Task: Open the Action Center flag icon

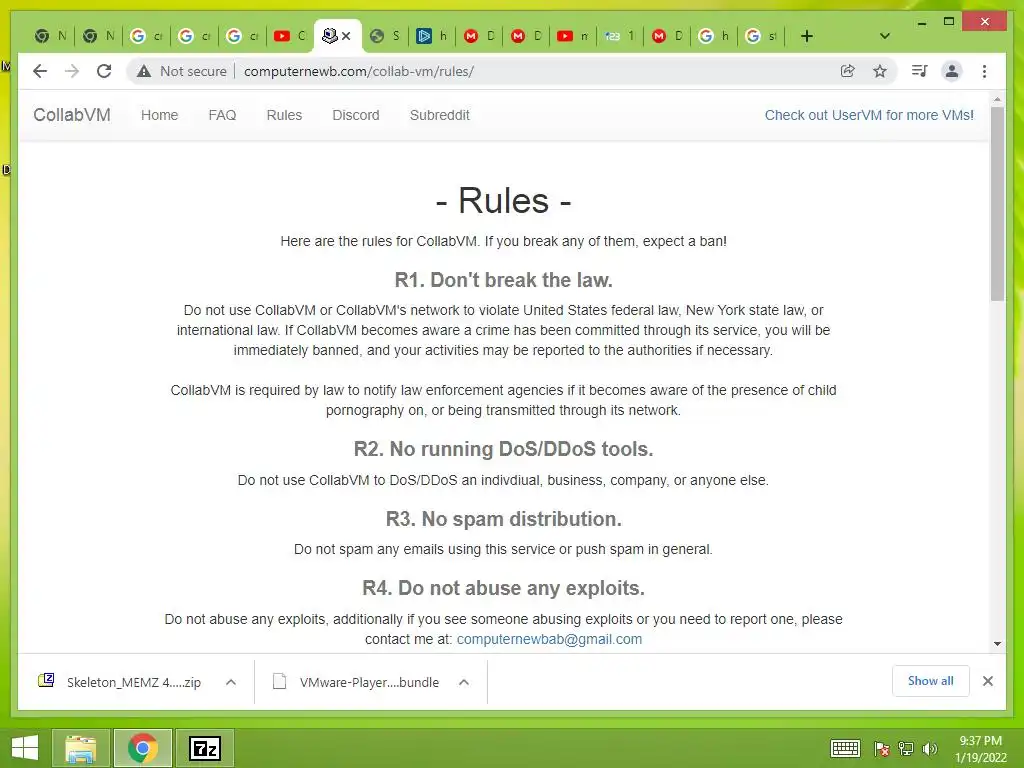Action: point(882,749)
